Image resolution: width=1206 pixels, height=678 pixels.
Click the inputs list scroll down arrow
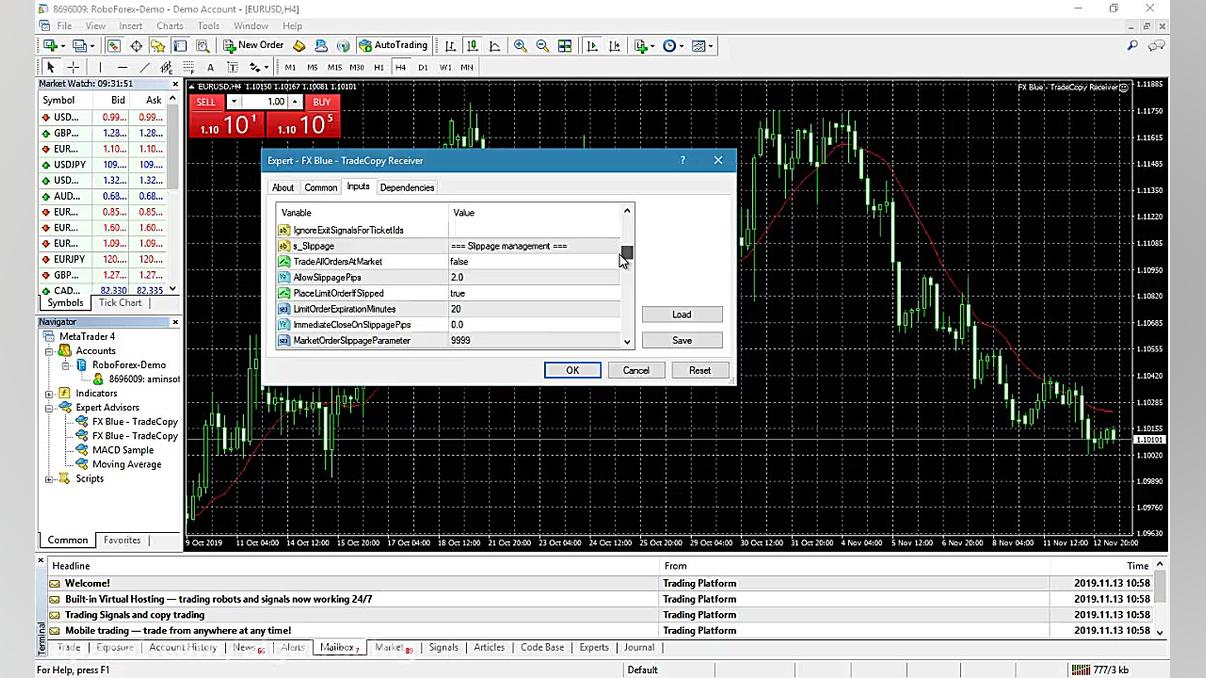click(627, 342)
